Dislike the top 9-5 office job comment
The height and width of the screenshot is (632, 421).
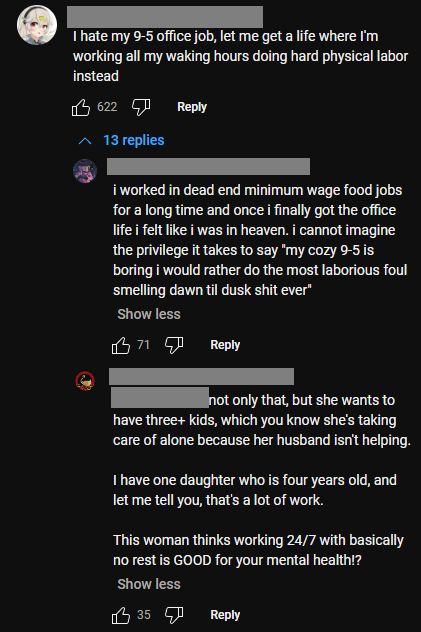click(141, 107)
